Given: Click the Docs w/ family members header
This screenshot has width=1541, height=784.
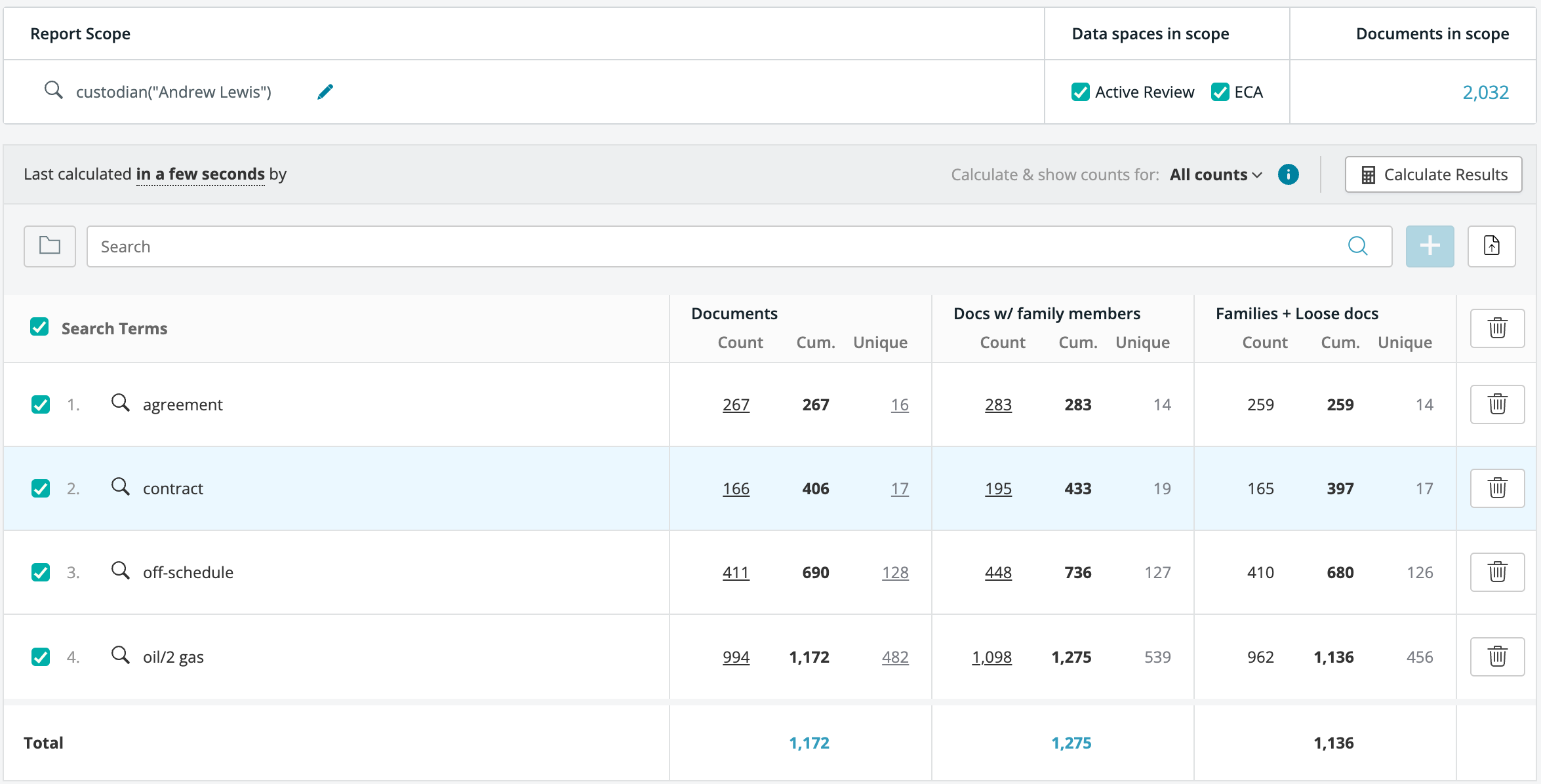Looking at the screenshot, I should coord(1047,313).
